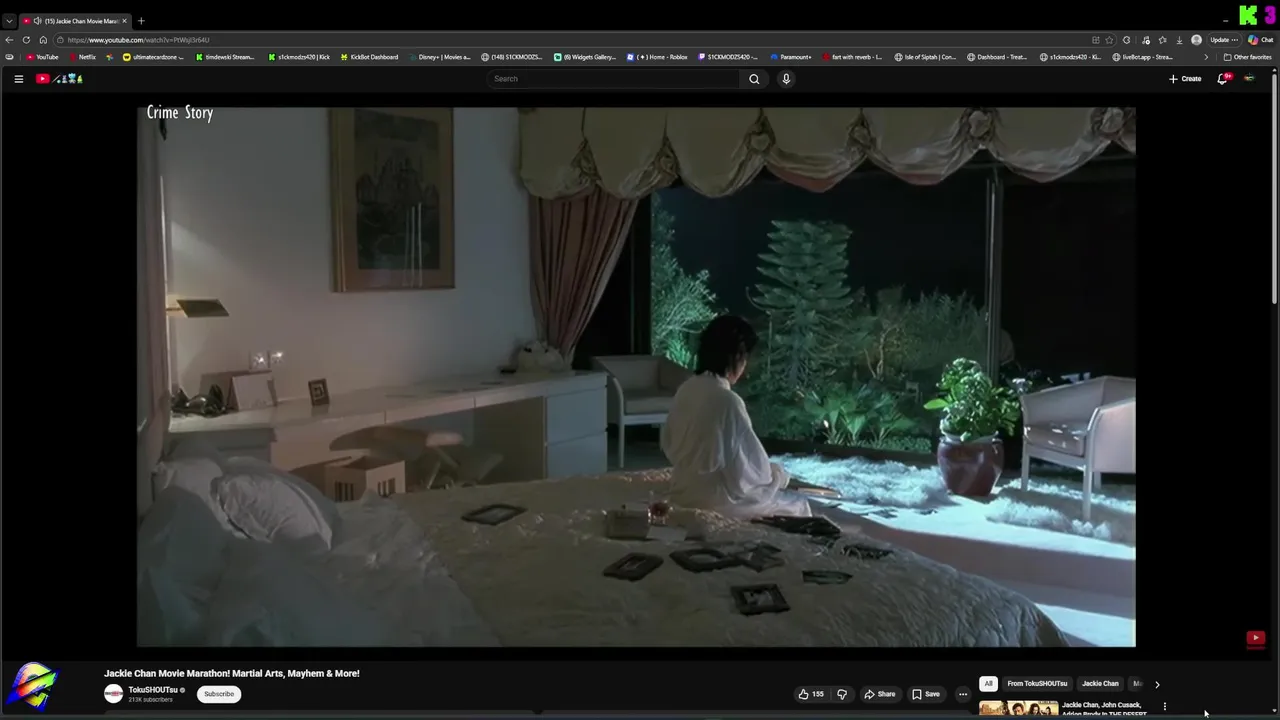
Task: Open the timdewski Stream bookmark
Action: [226, 57]
